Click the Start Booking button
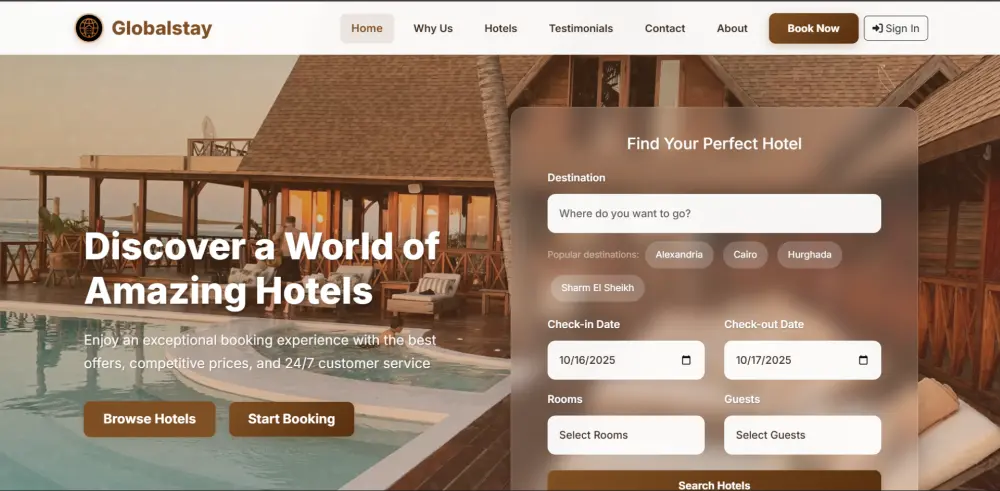Image resolution: width=1000 pixels, height=491 pixels. click(291, 419)
